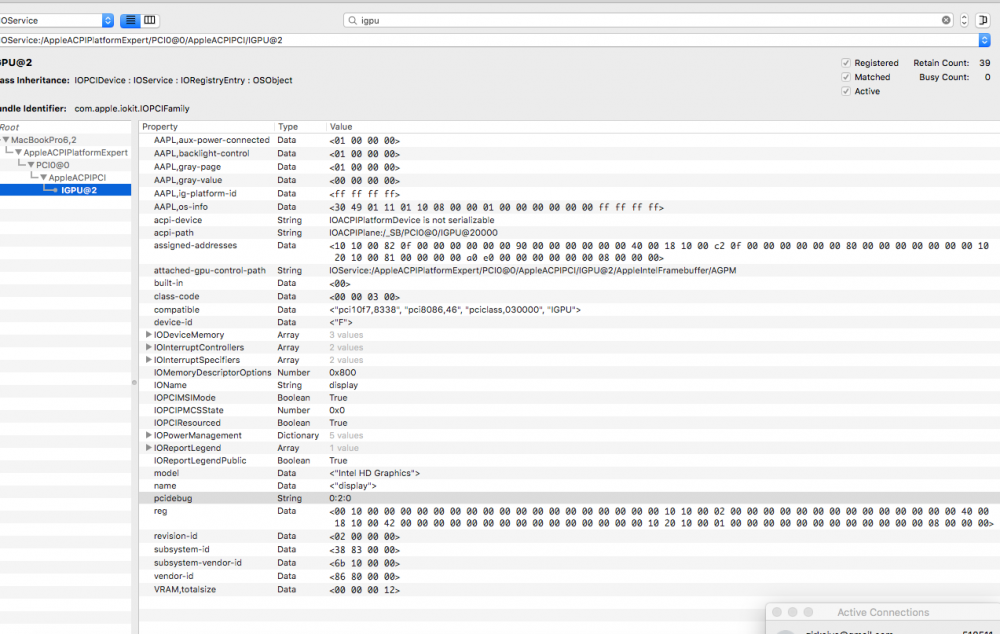The width and height of the screenshot is (1000, 634).
Task: Collapse the MacBookPro6,2 tree node
Action: click(6, 140)
